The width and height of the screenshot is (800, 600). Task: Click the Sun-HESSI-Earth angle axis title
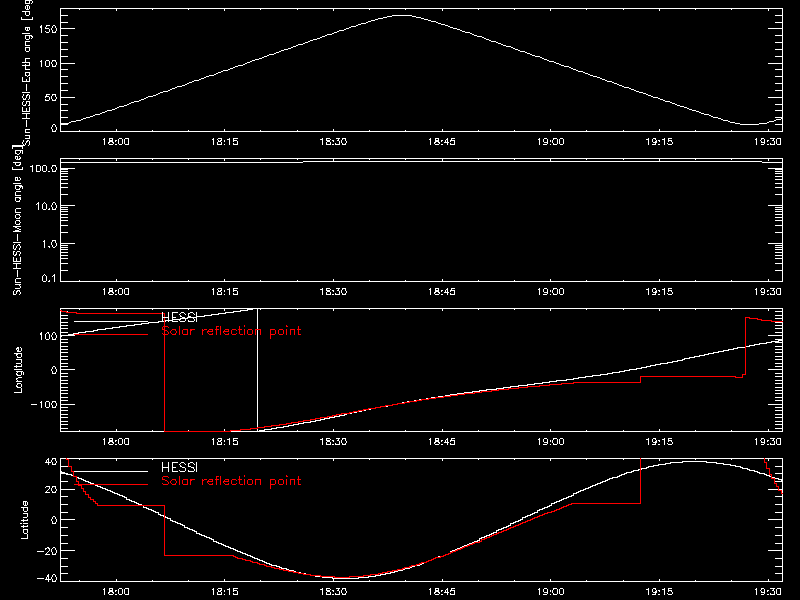pyautogui.click(x=27, y=72)
